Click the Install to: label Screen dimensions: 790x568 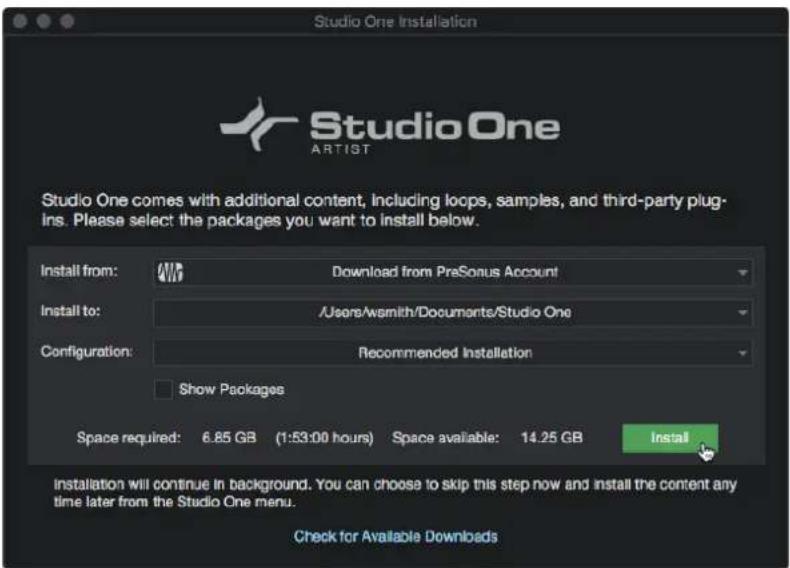pos(71,311)
